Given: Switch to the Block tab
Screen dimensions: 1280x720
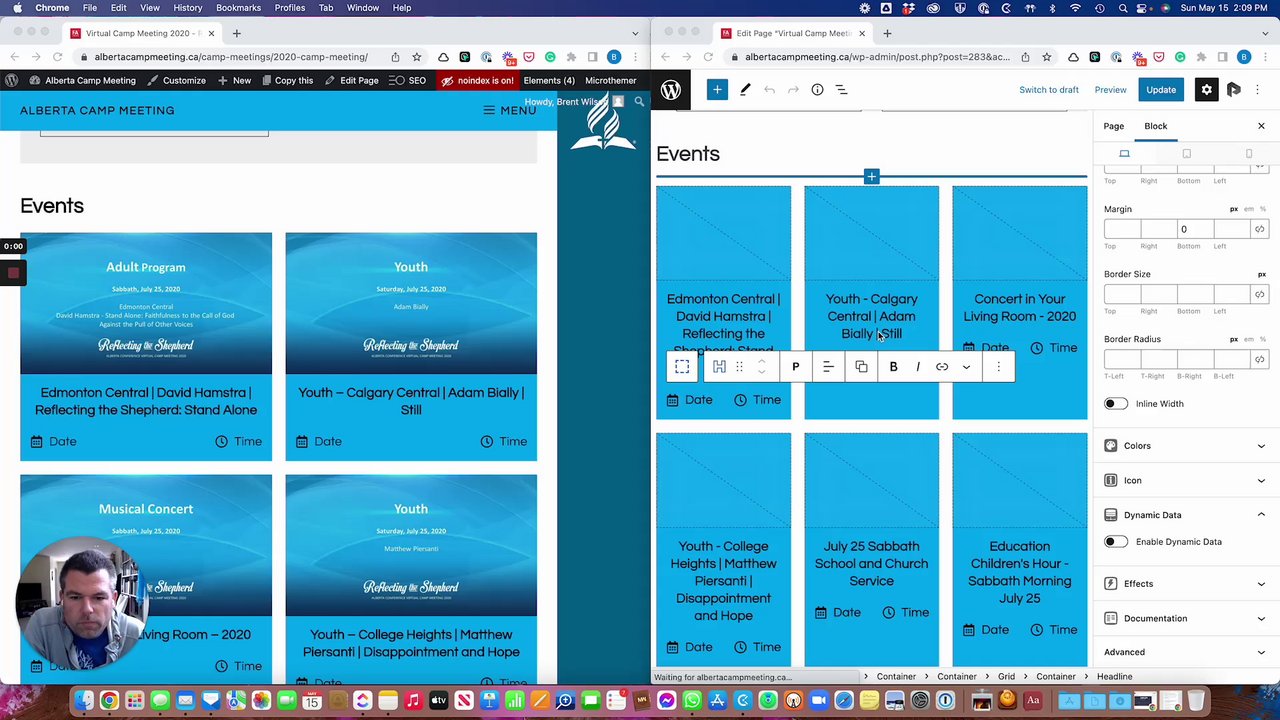Looking at the screenshot, I should (x=1156, y=126).
